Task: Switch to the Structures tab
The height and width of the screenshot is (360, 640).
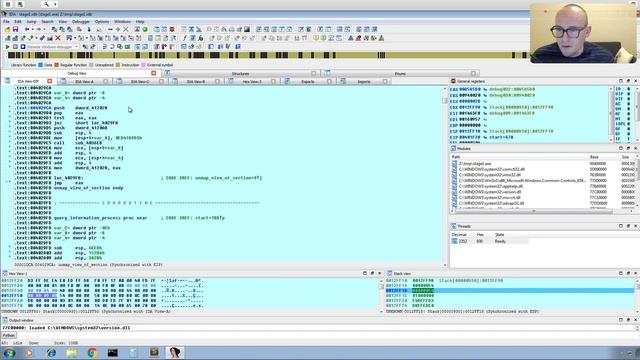Action: 240,73
